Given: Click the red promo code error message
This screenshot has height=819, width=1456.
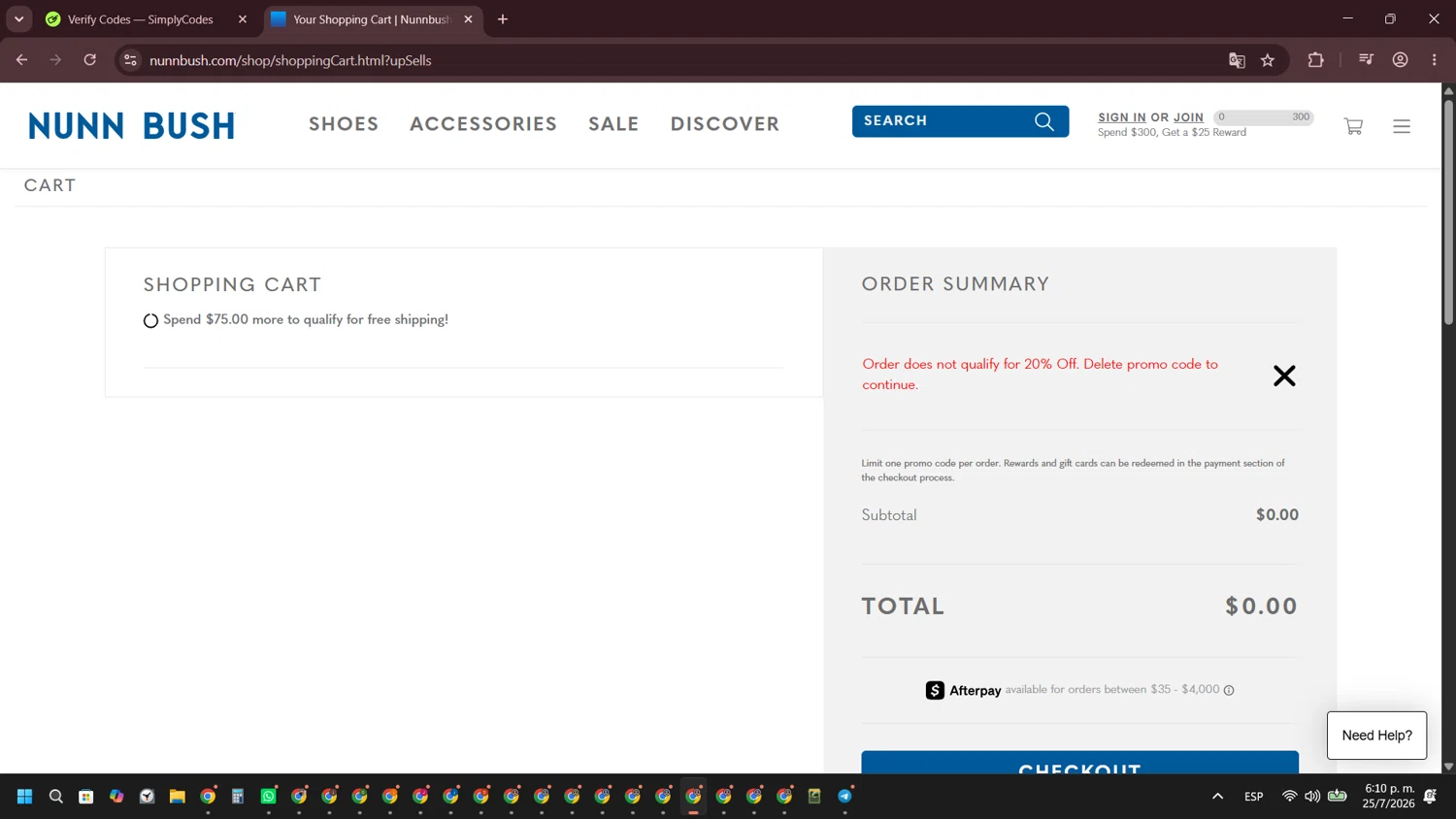Looking at the screenshot, I should 1040,375.
